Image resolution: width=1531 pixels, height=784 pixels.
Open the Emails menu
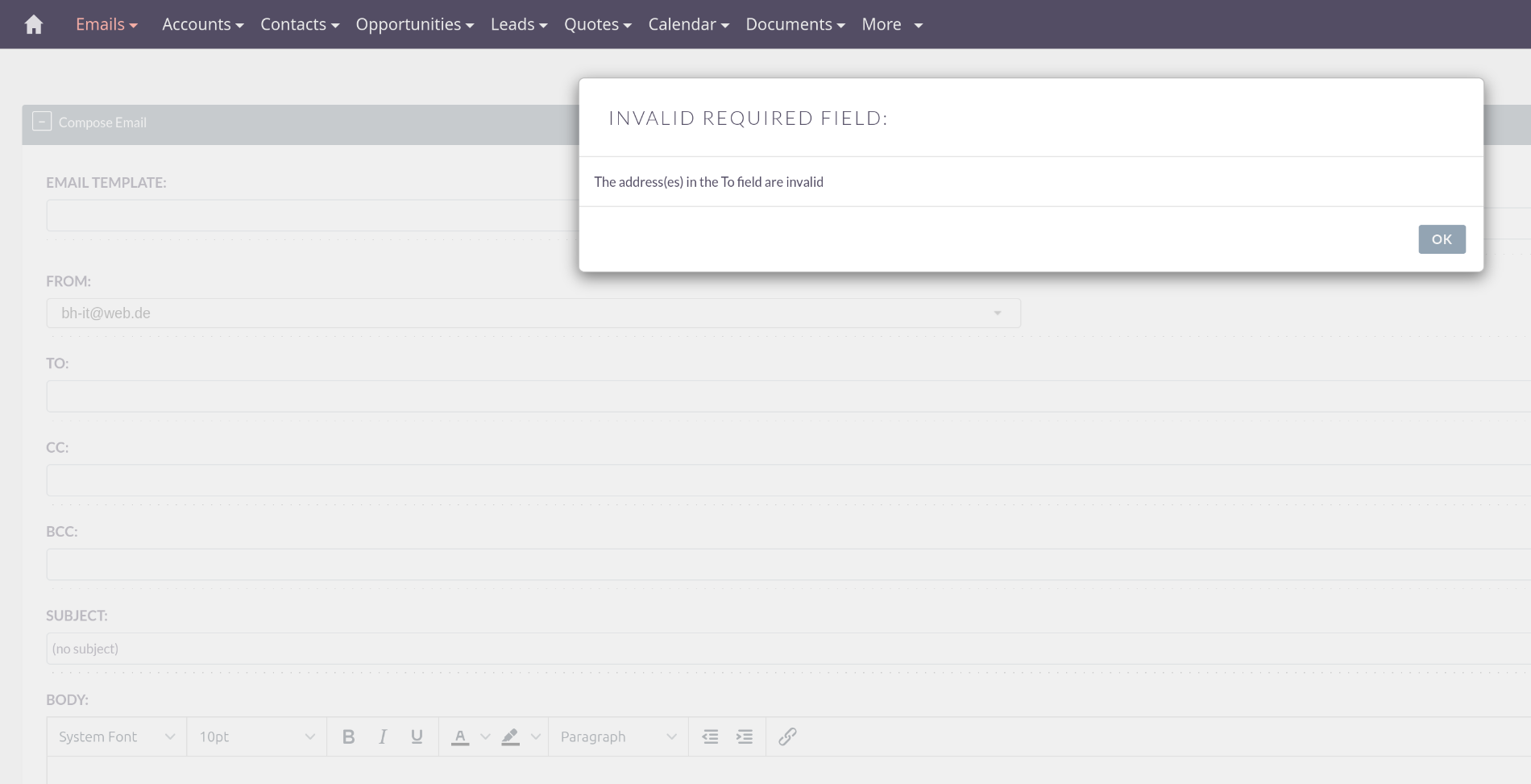[x=106, y=24]
